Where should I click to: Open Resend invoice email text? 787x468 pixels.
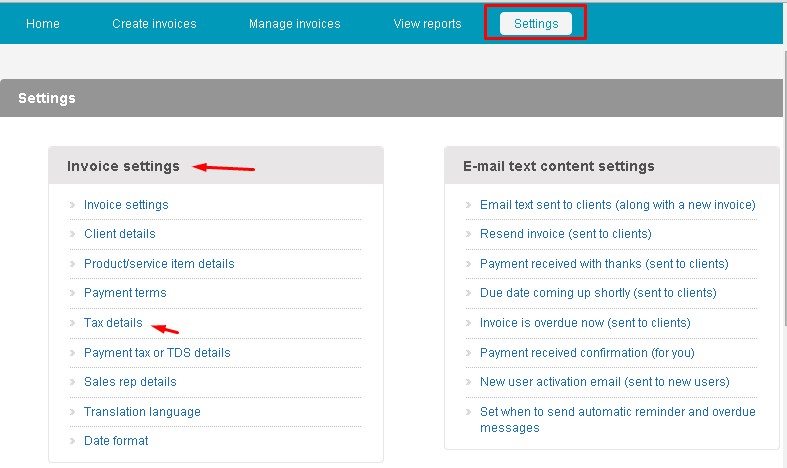(566, 233)
